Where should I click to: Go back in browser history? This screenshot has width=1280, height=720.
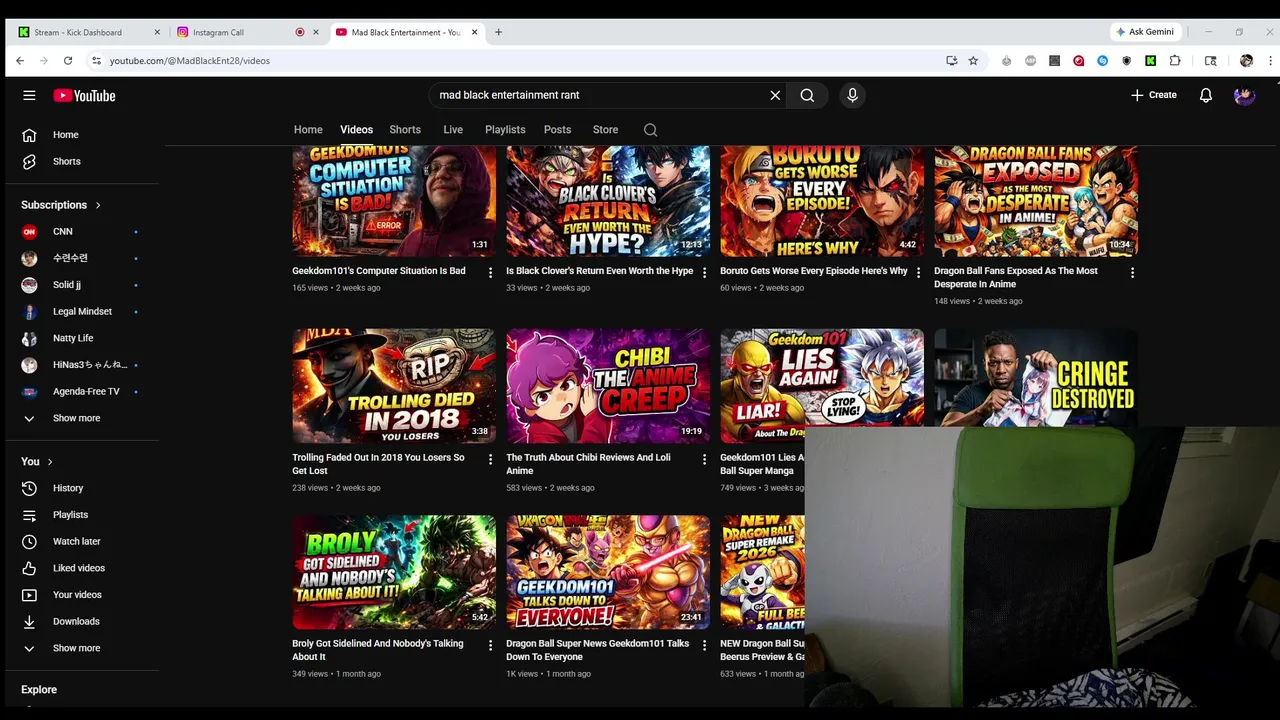point(20,61)
